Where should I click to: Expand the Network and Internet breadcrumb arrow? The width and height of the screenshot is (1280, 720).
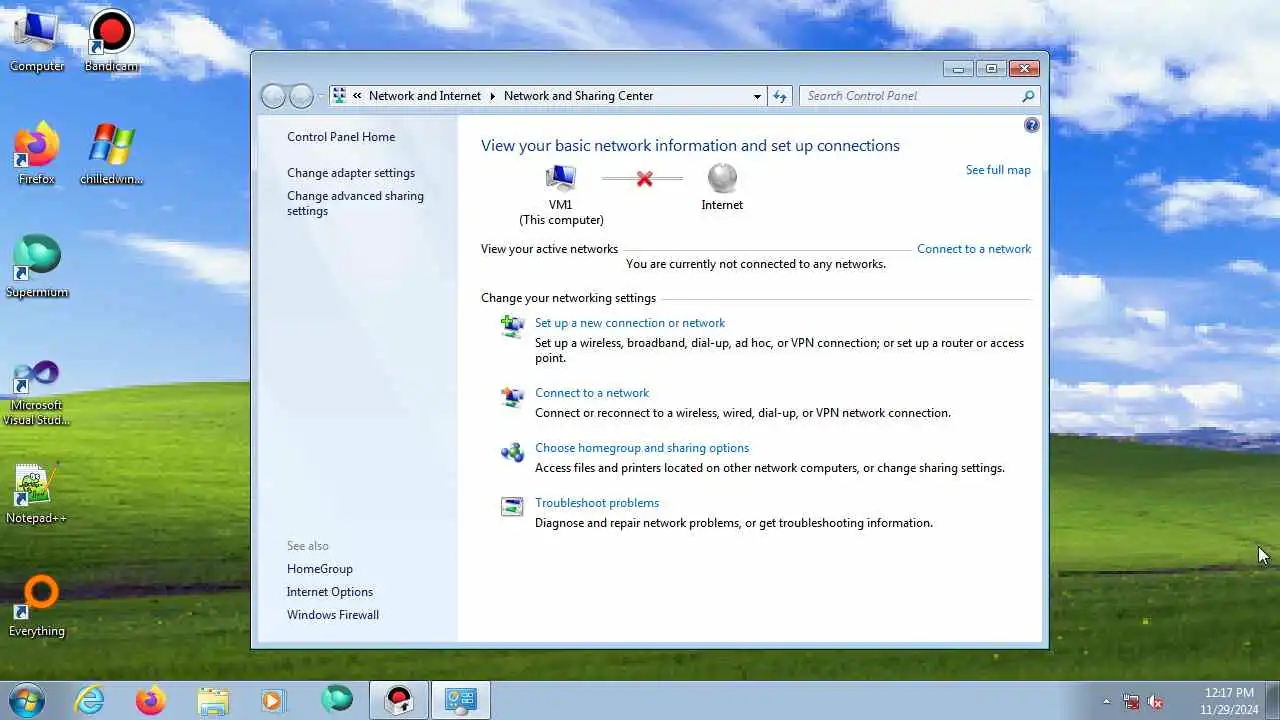492,96
